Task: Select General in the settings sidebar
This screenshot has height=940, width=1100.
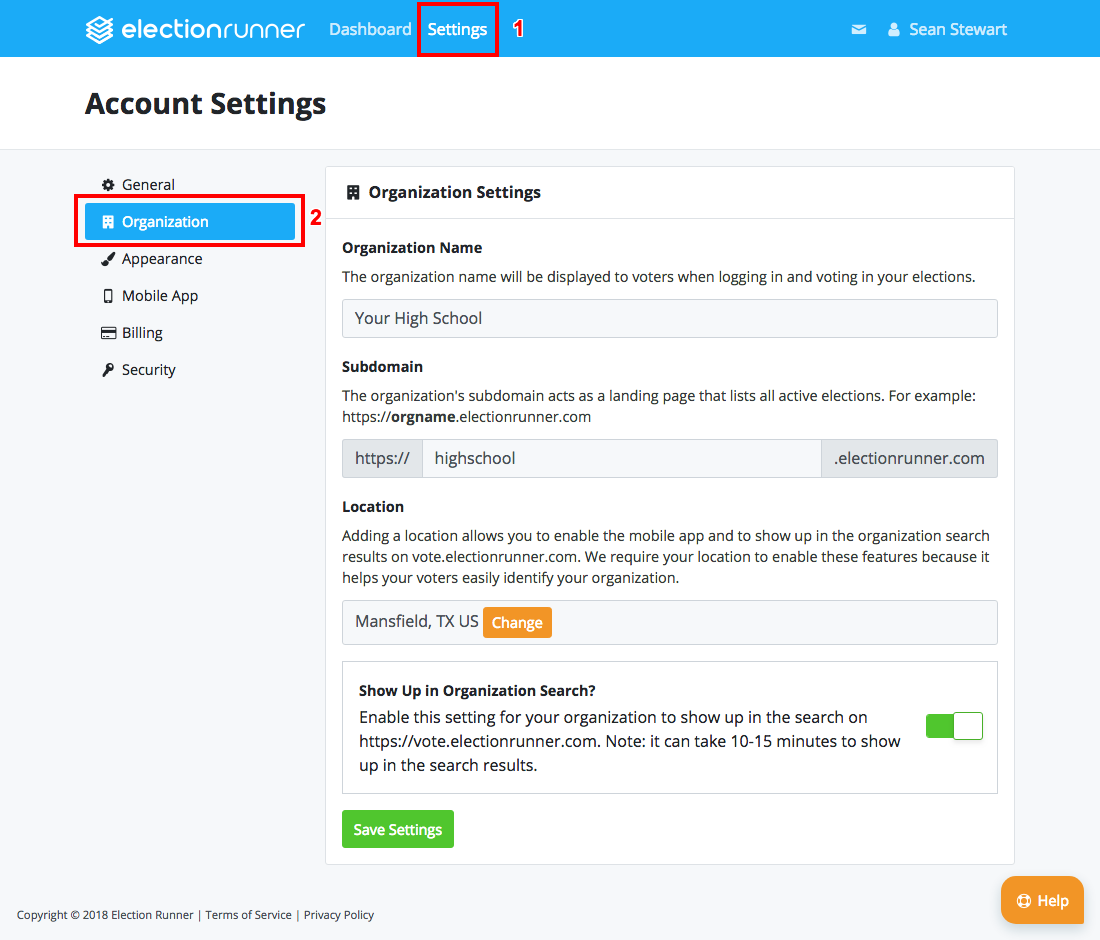Action: tap(190, 184)
